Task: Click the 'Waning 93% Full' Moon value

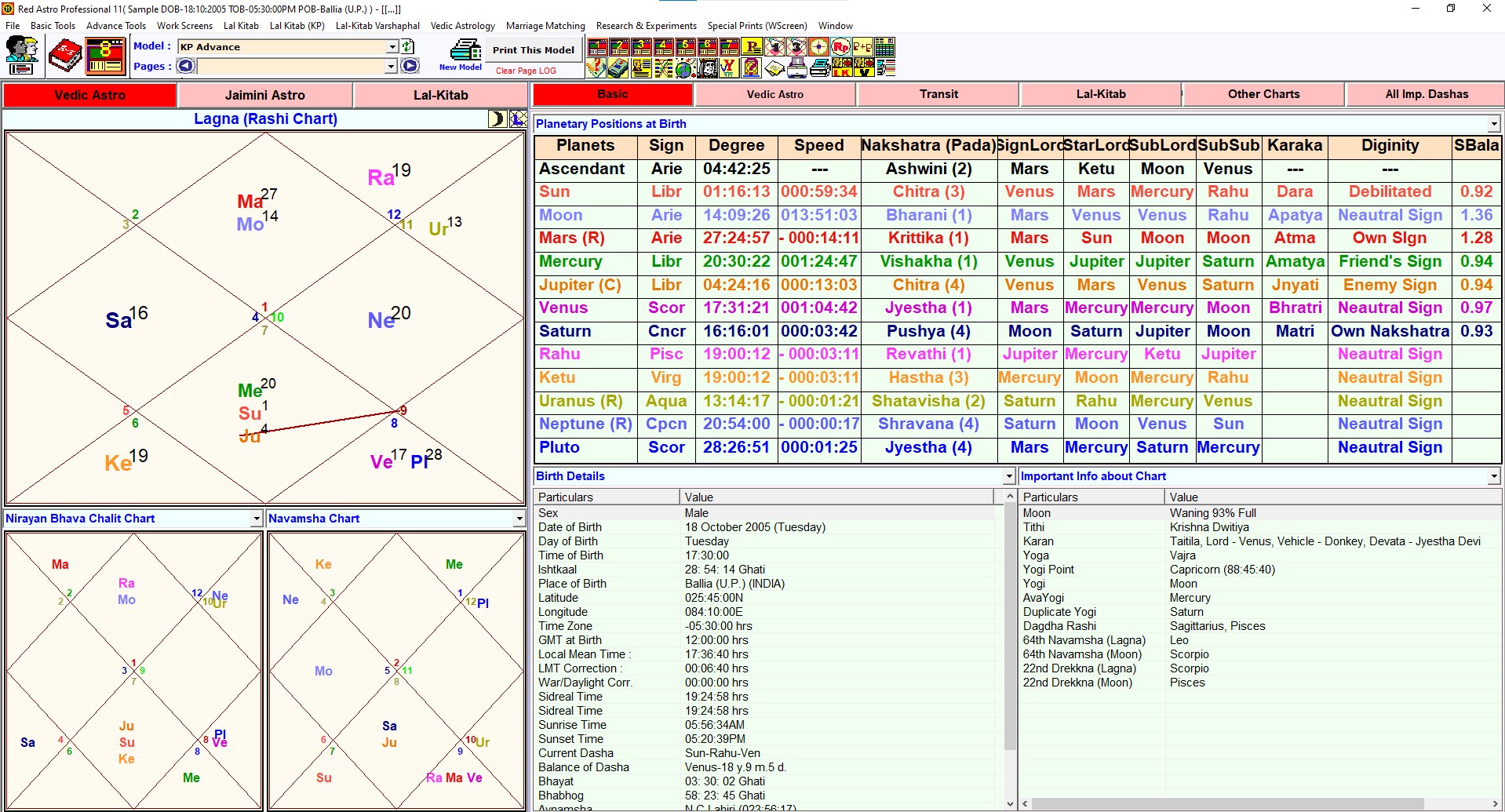Action: (x=1213, y=513)
